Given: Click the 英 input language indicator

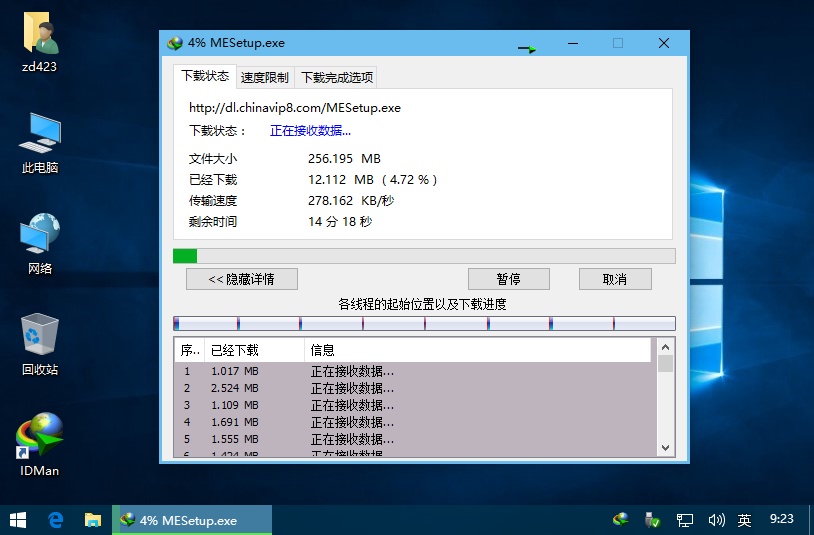Looking at the screenshot, I should point(744,520).
